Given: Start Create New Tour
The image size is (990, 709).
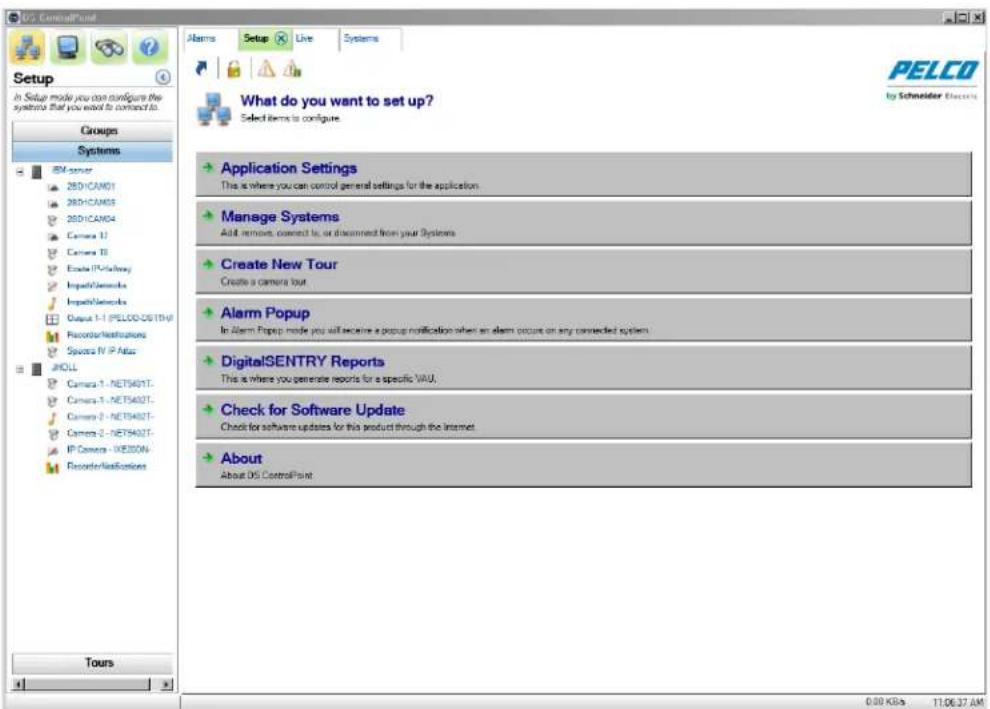Looking at the screenshot, I should click(x=583, y=271).
